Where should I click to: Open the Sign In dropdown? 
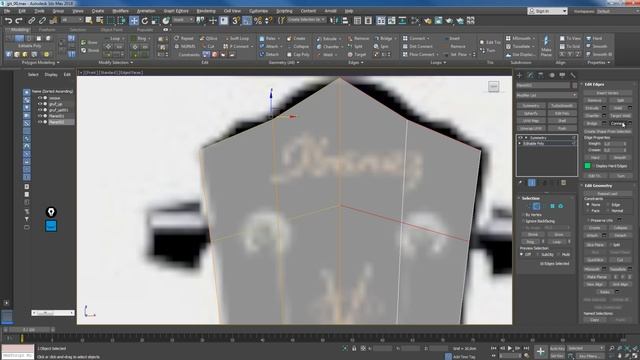click(x=547, y=11)
